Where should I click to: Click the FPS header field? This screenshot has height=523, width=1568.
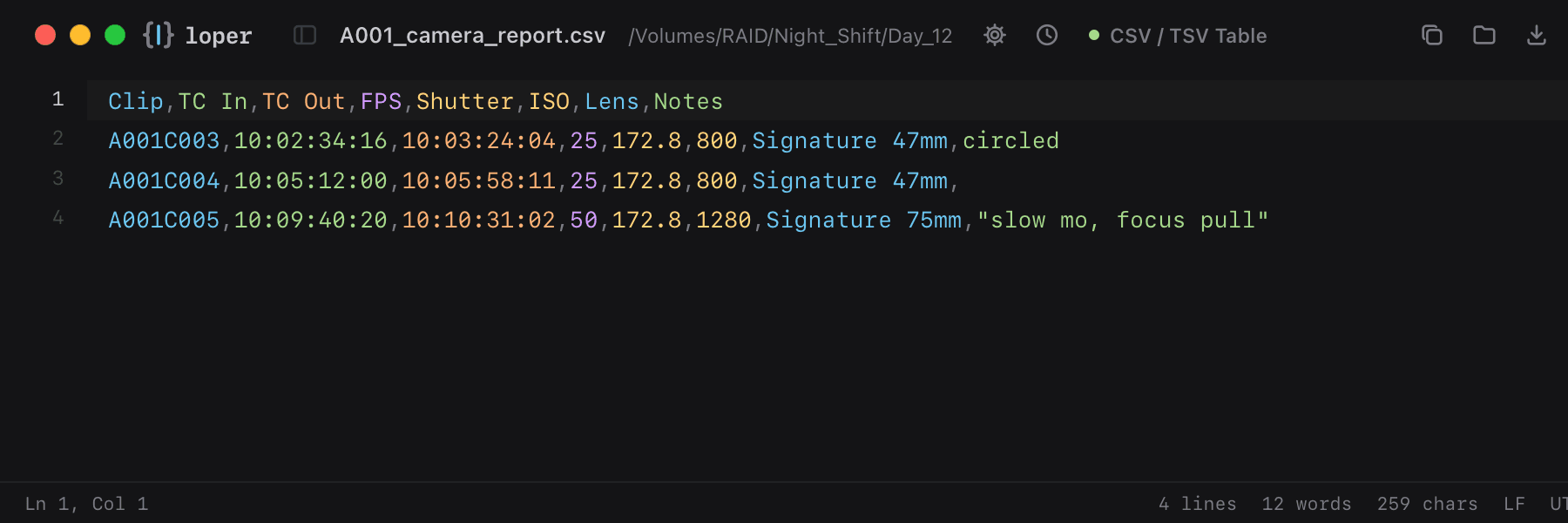382,101
